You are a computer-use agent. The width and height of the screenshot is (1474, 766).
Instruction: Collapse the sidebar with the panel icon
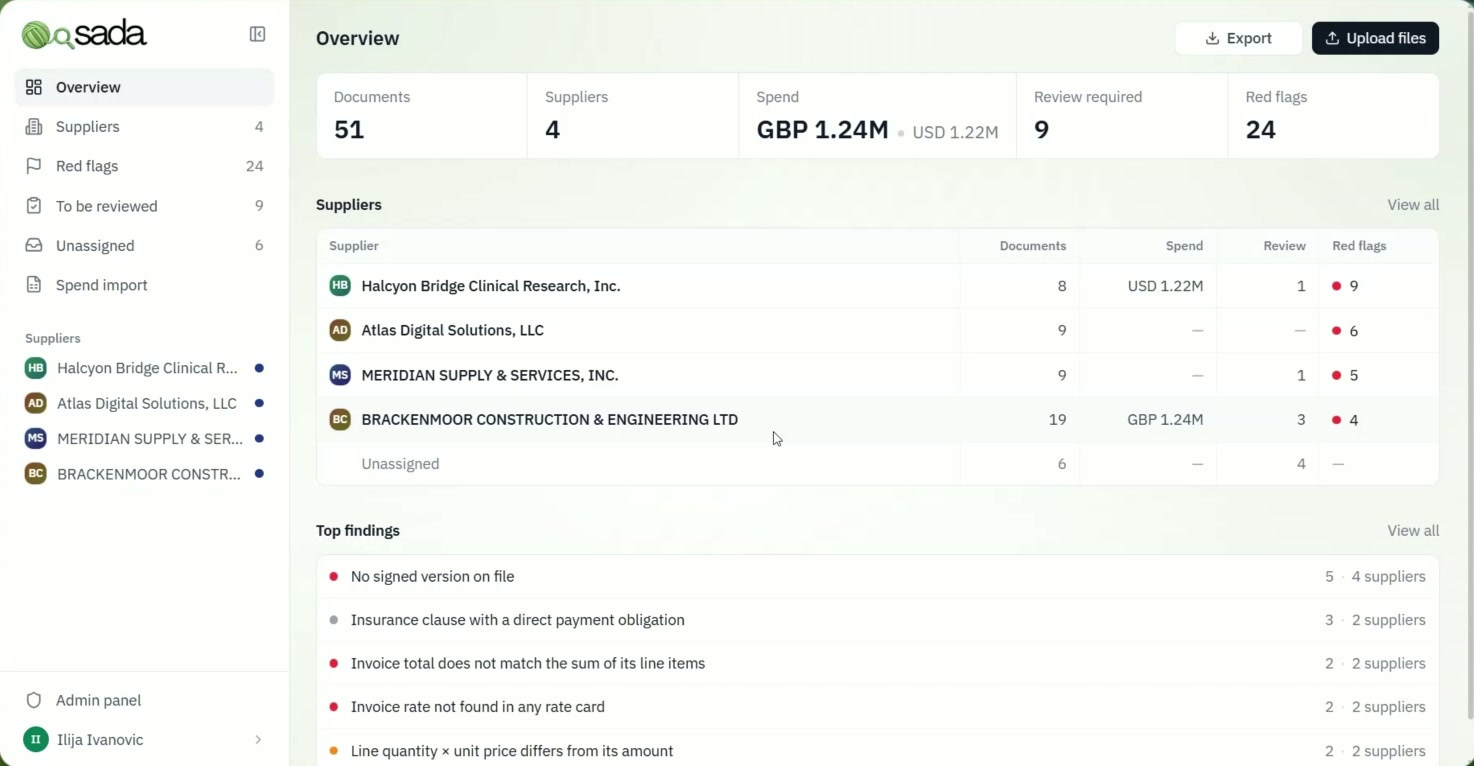tap(257, 35)
